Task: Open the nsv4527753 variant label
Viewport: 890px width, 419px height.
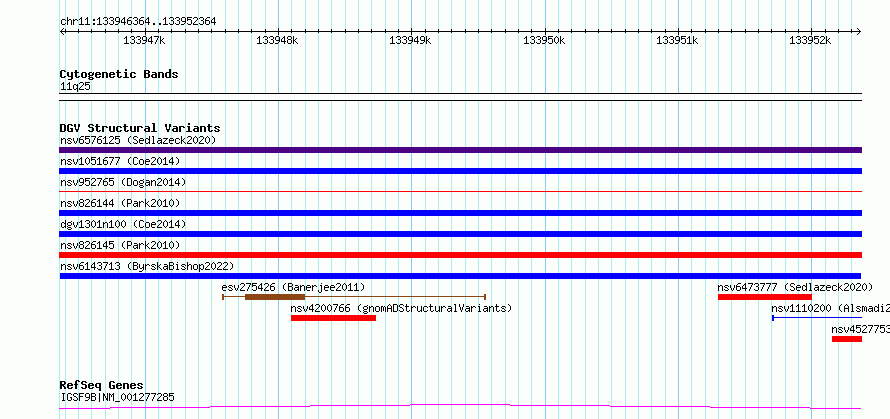Action: pos(860,329)
